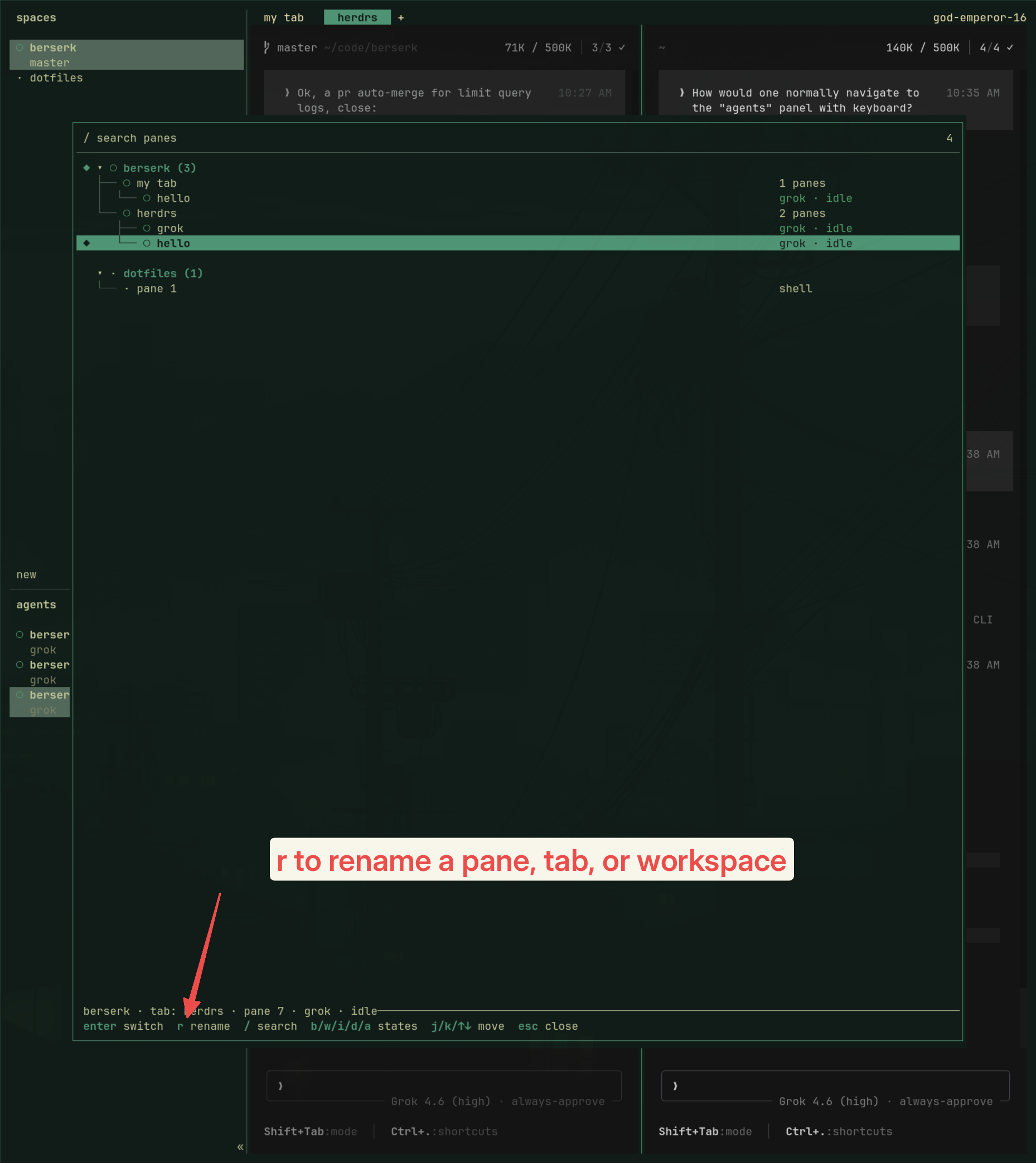Image resolution: width=1036 pixels, height=1163 pixels.
Task: Click the 'j/k move' shortcut hint
Action: pos(467,1026)
